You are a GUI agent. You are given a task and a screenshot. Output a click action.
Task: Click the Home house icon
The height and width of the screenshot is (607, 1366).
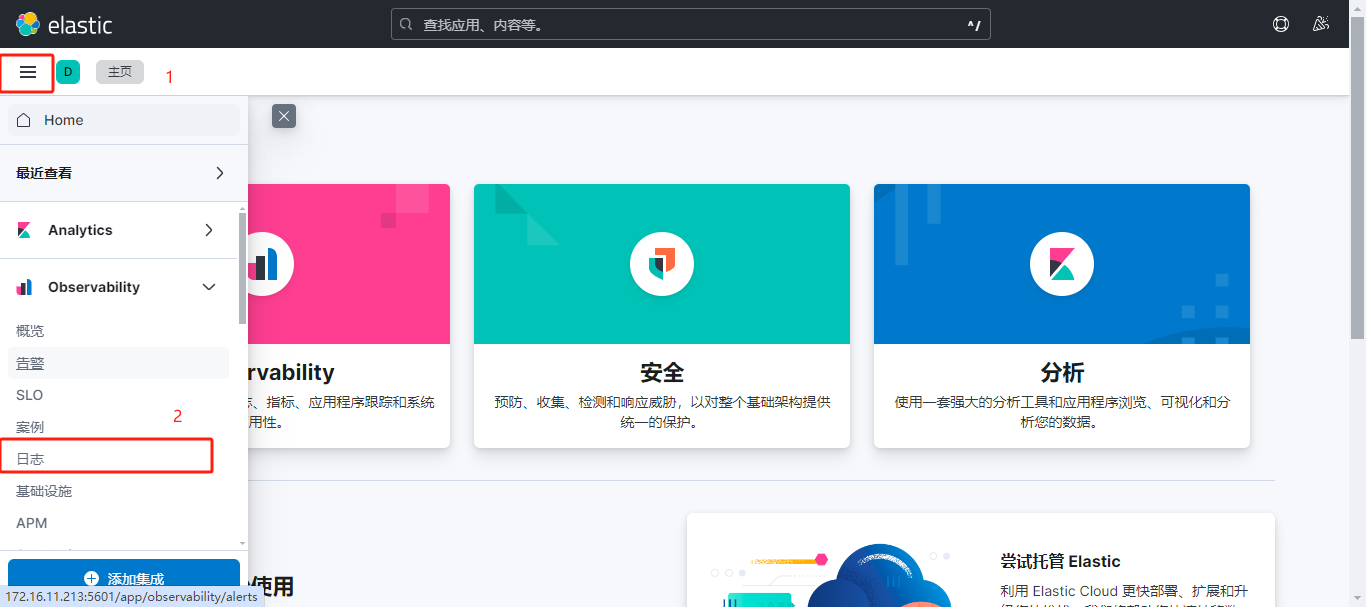24,120
